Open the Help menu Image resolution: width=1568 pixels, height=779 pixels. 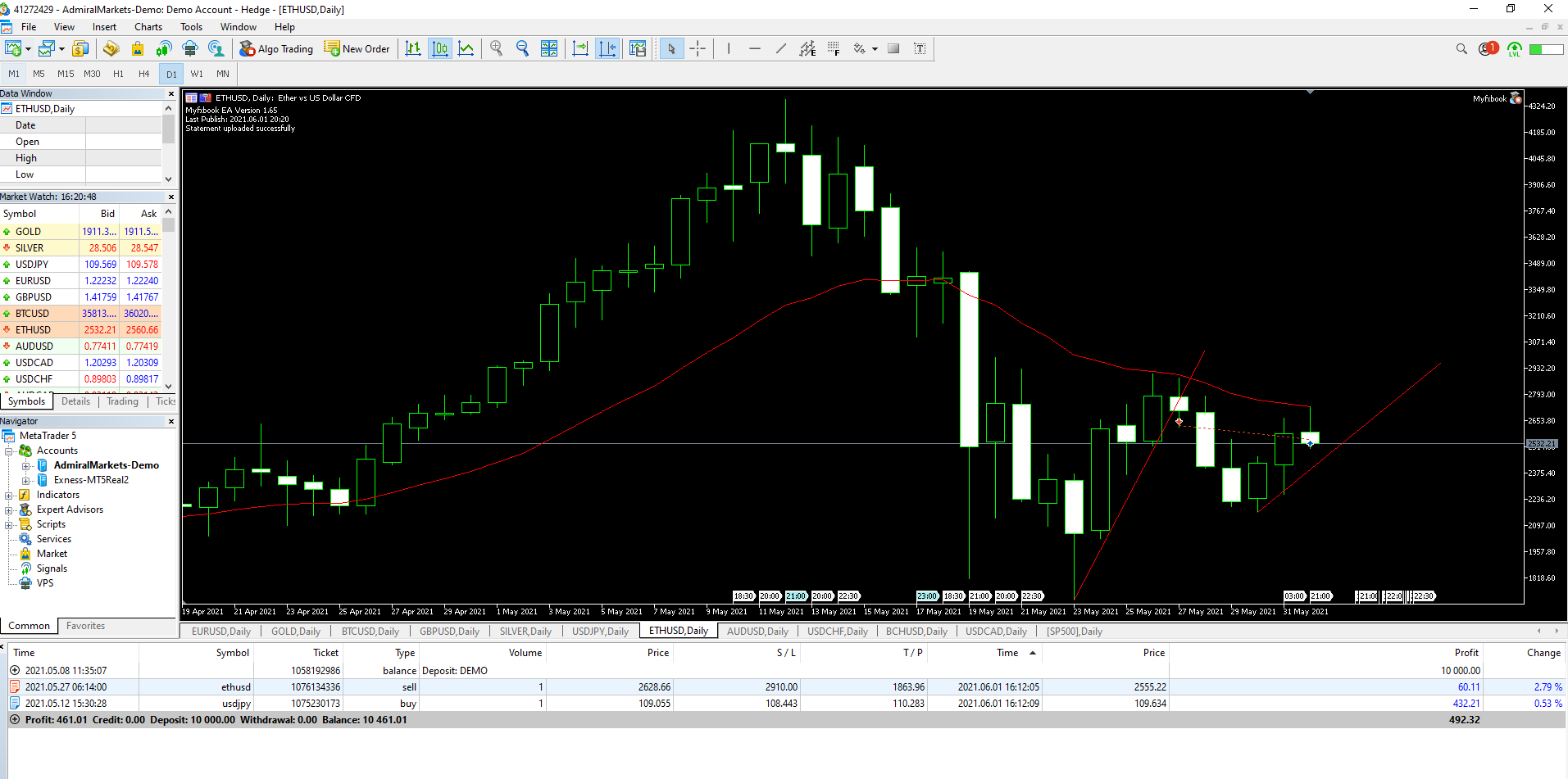[x=284, y=27]
